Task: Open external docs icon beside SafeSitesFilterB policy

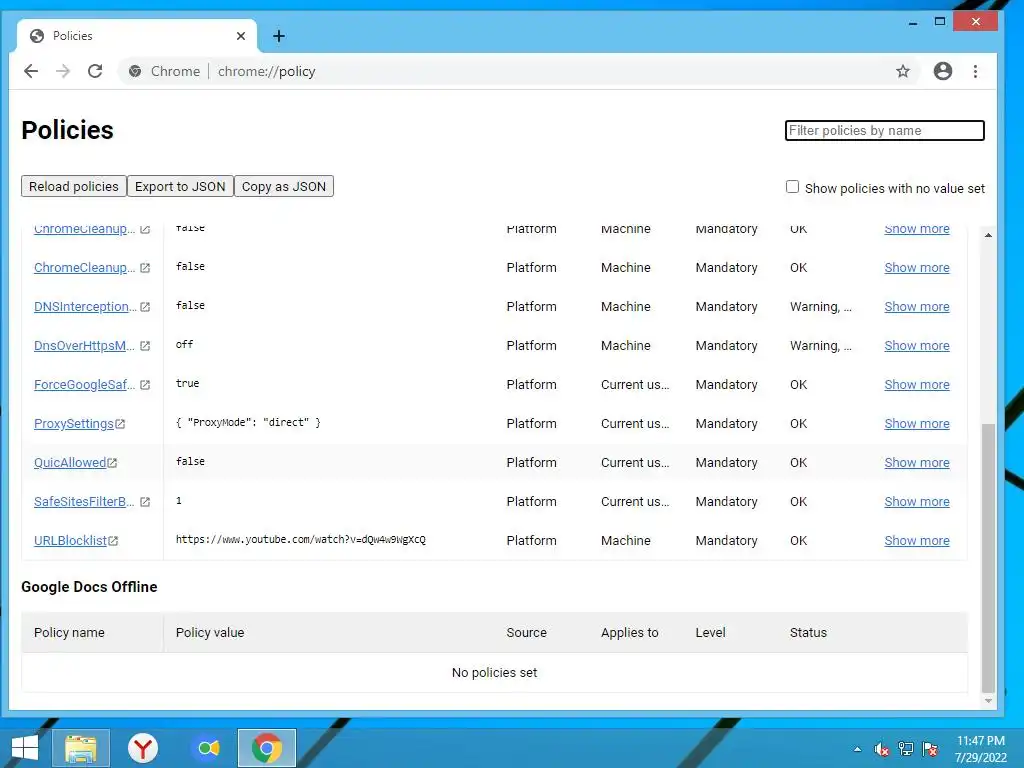Action: (145, 502)
